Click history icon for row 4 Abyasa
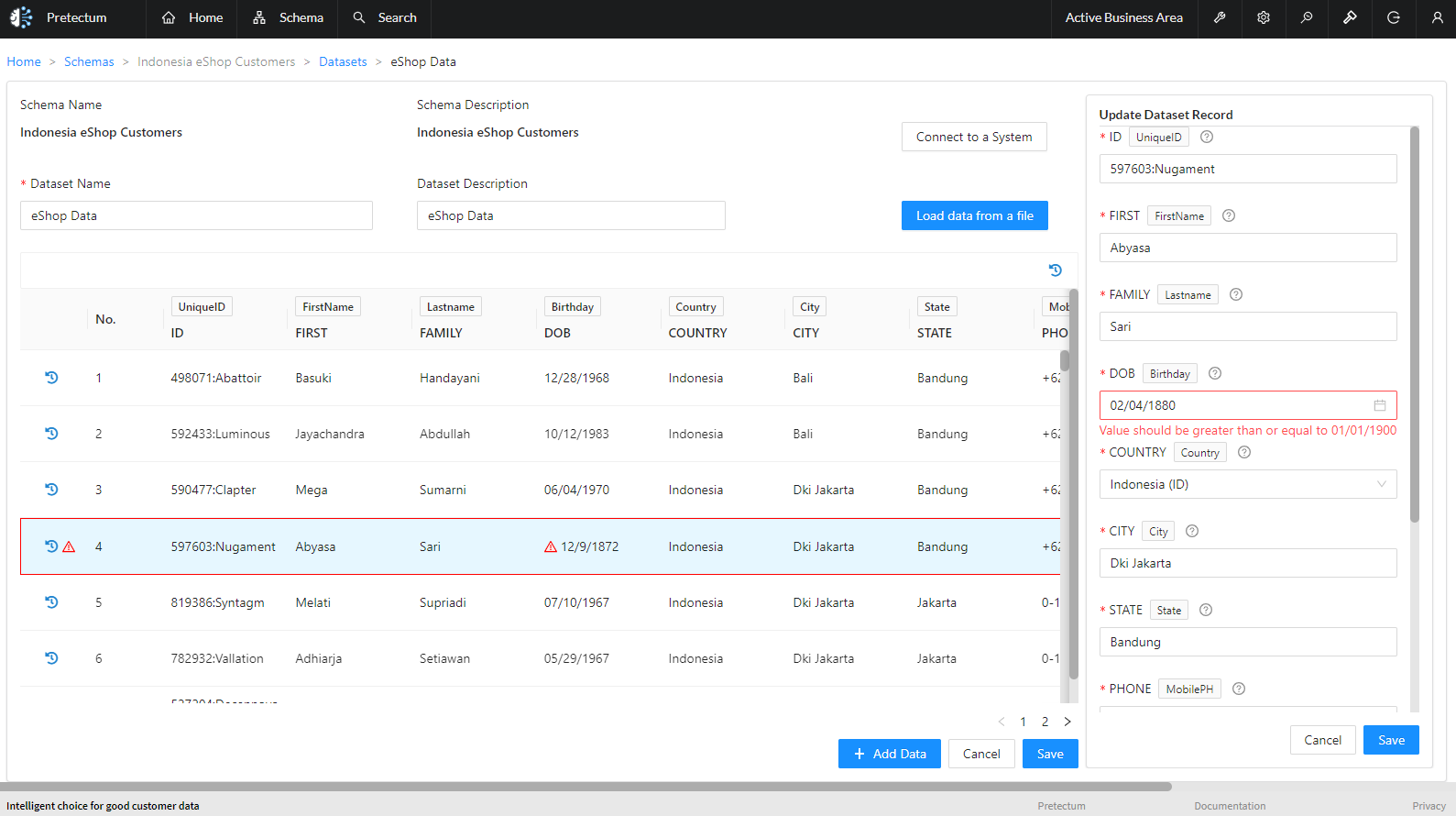 tap(51, 546)
